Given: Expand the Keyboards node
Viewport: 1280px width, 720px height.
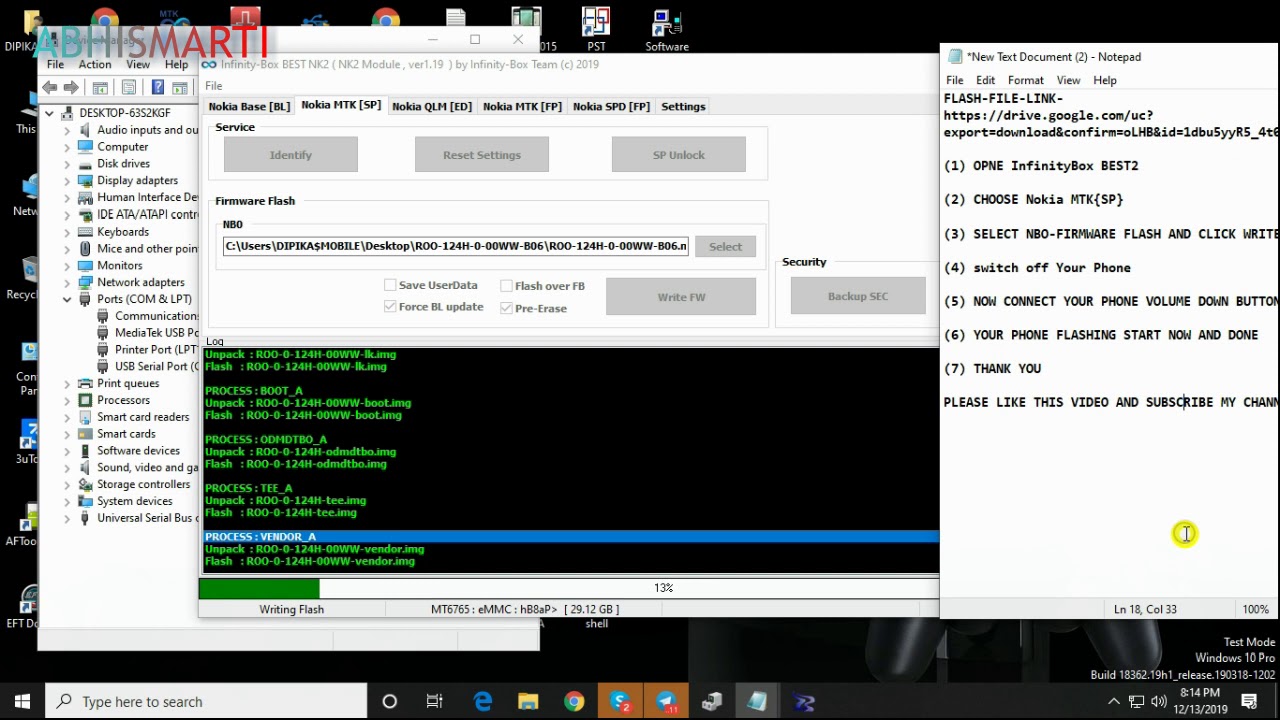Looking at the screenshot, I should 67,232.
